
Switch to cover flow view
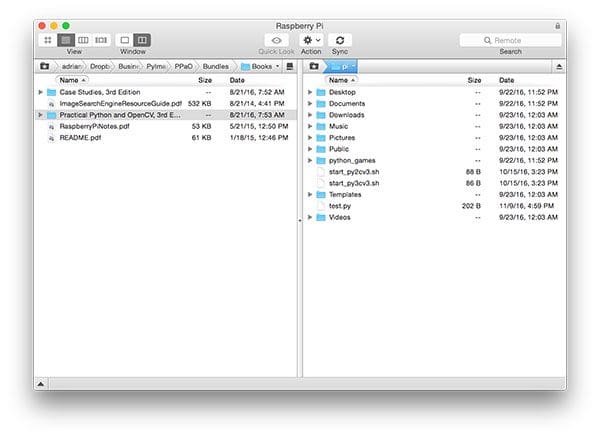point(101,40)
